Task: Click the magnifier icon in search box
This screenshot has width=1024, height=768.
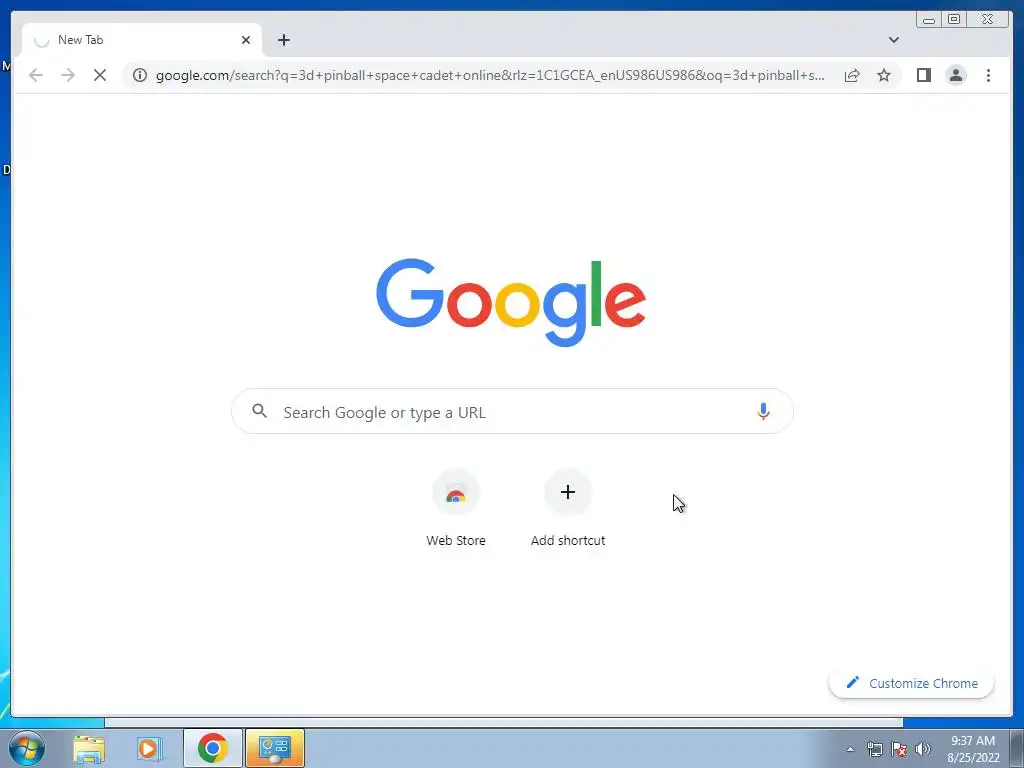Action: [259, 411]
